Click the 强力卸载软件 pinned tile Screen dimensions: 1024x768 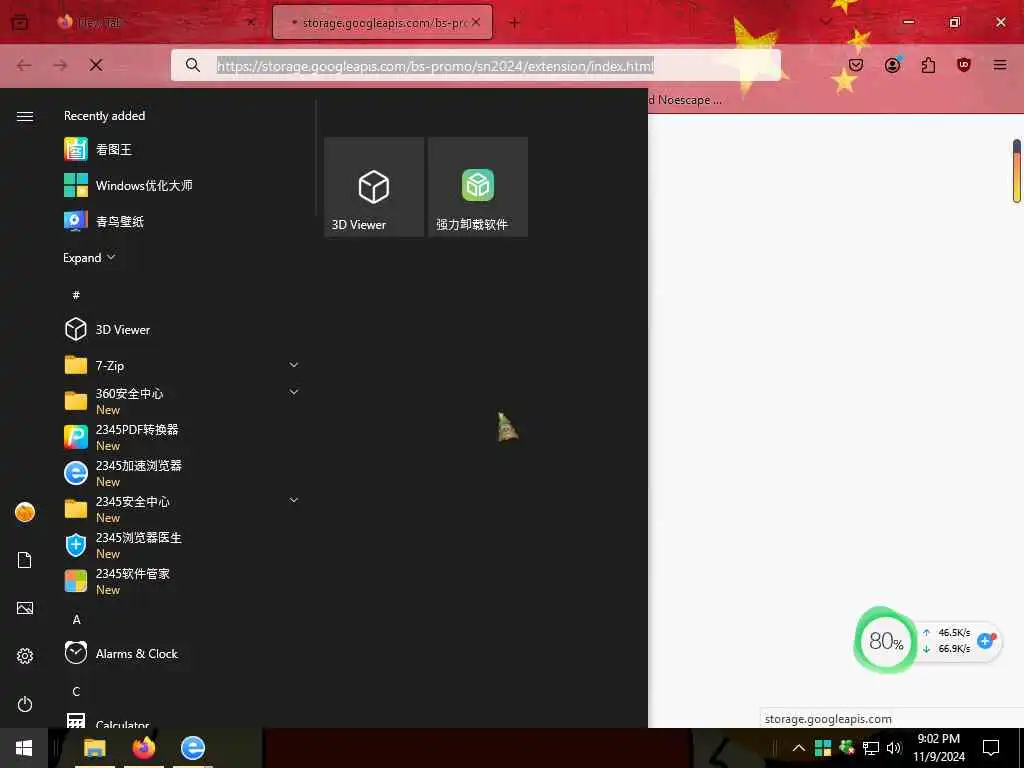[478, 187]
